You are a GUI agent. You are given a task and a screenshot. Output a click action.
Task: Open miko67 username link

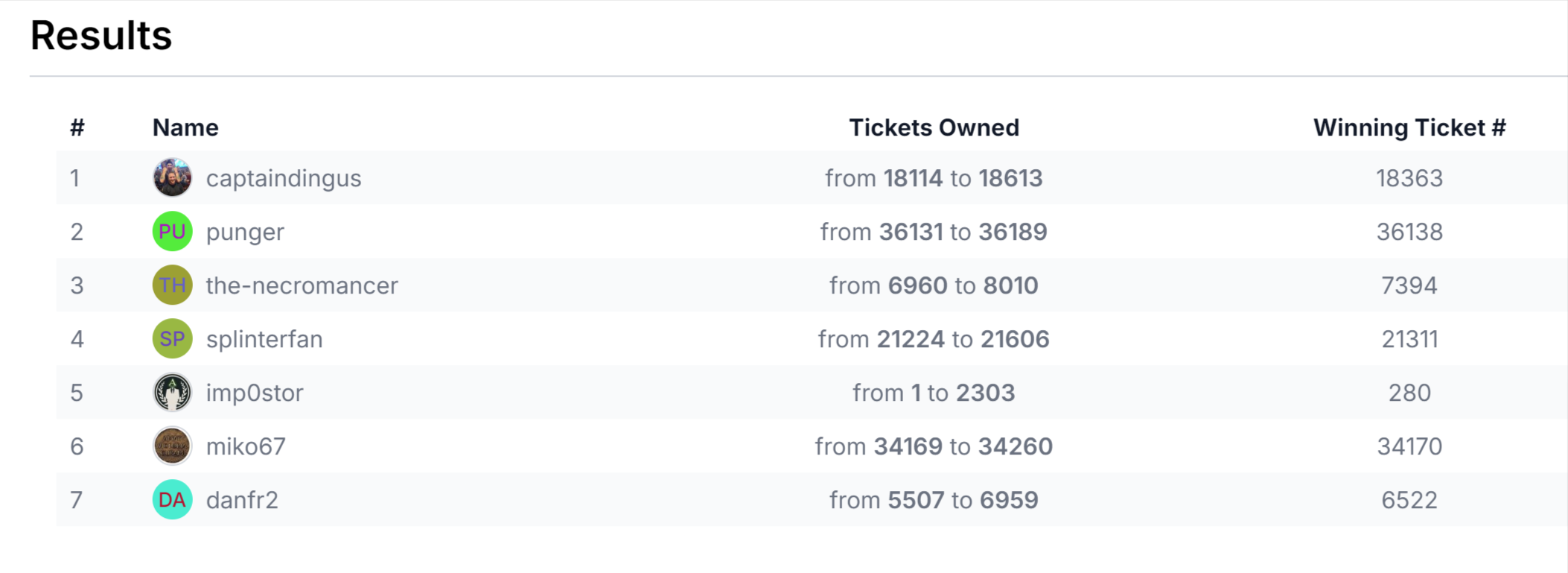(x=246, y=446)
